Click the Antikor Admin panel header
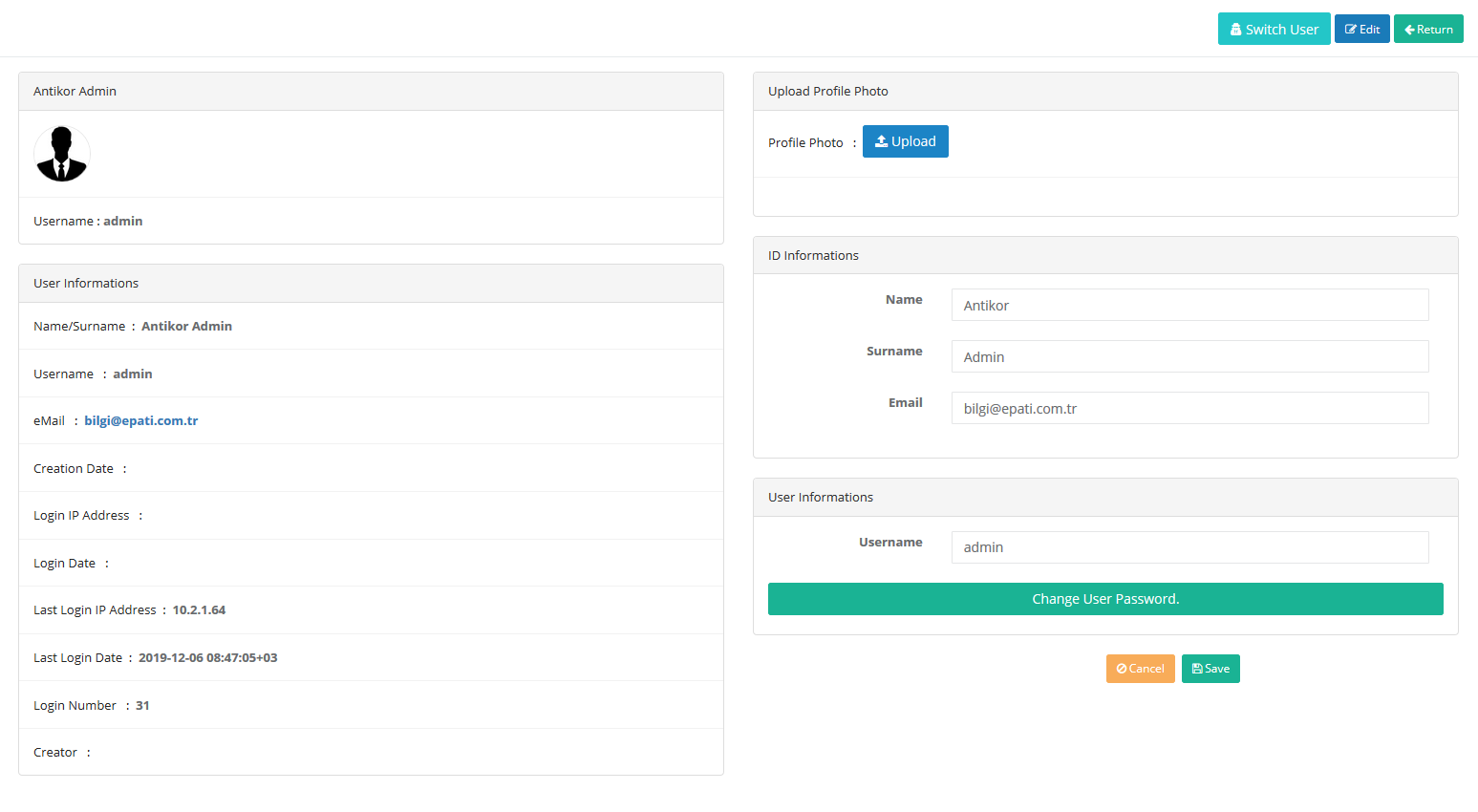Viewport: 1478px width, 812px height. pos(371,92)
